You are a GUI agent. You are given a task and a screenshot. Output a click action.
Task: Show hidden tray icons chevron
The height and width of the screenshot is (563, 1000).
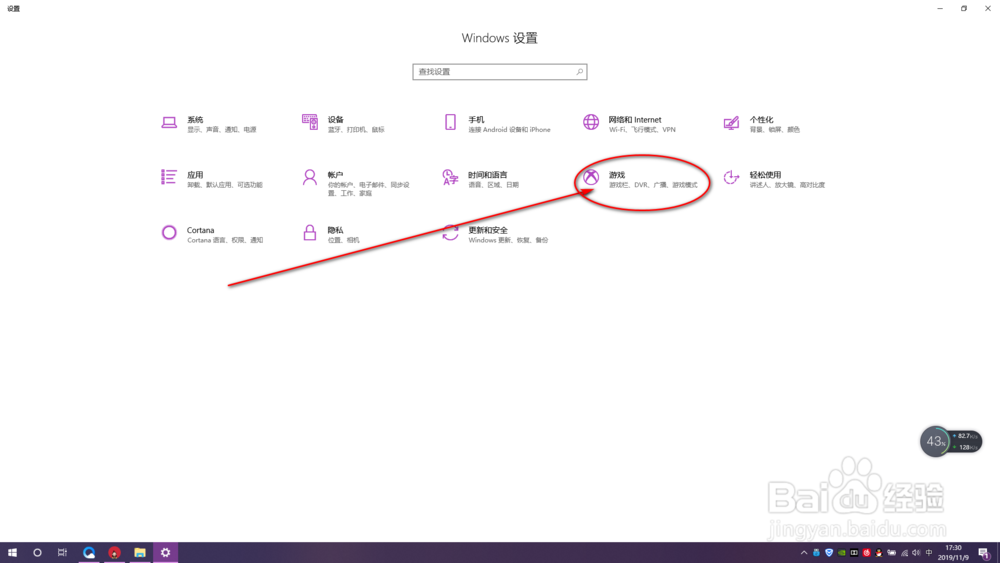pos(804,553)
